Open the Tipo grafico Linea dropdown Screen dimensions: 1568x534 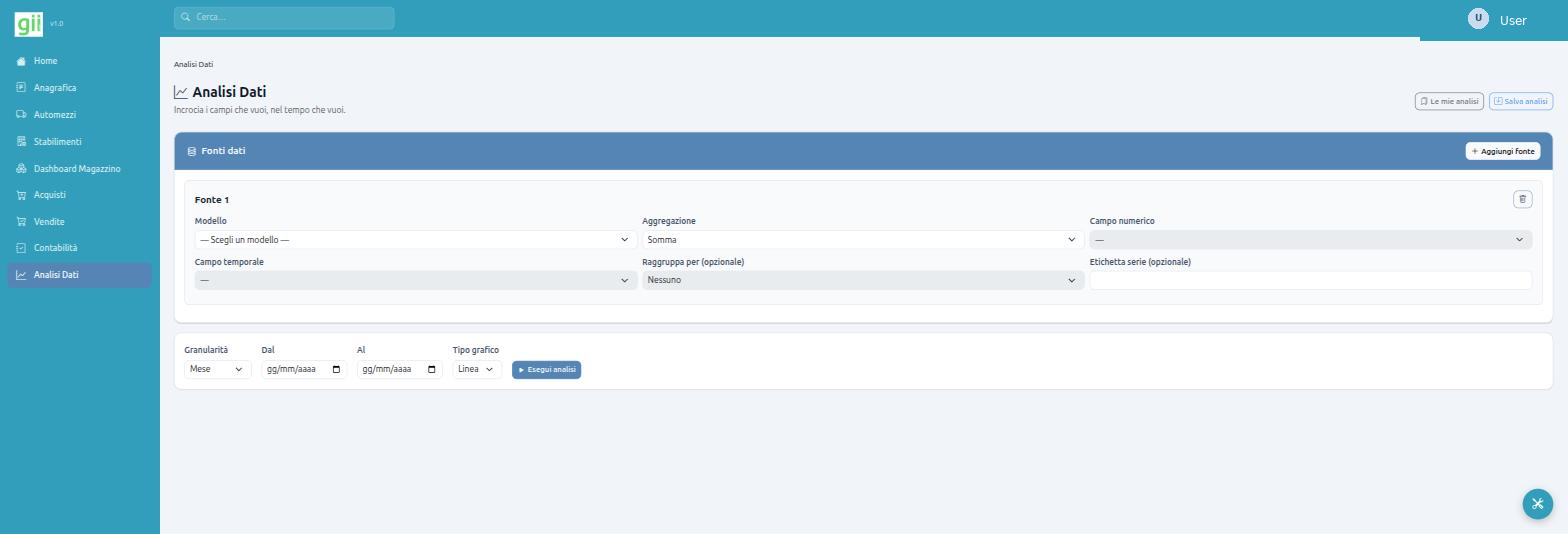477,369
